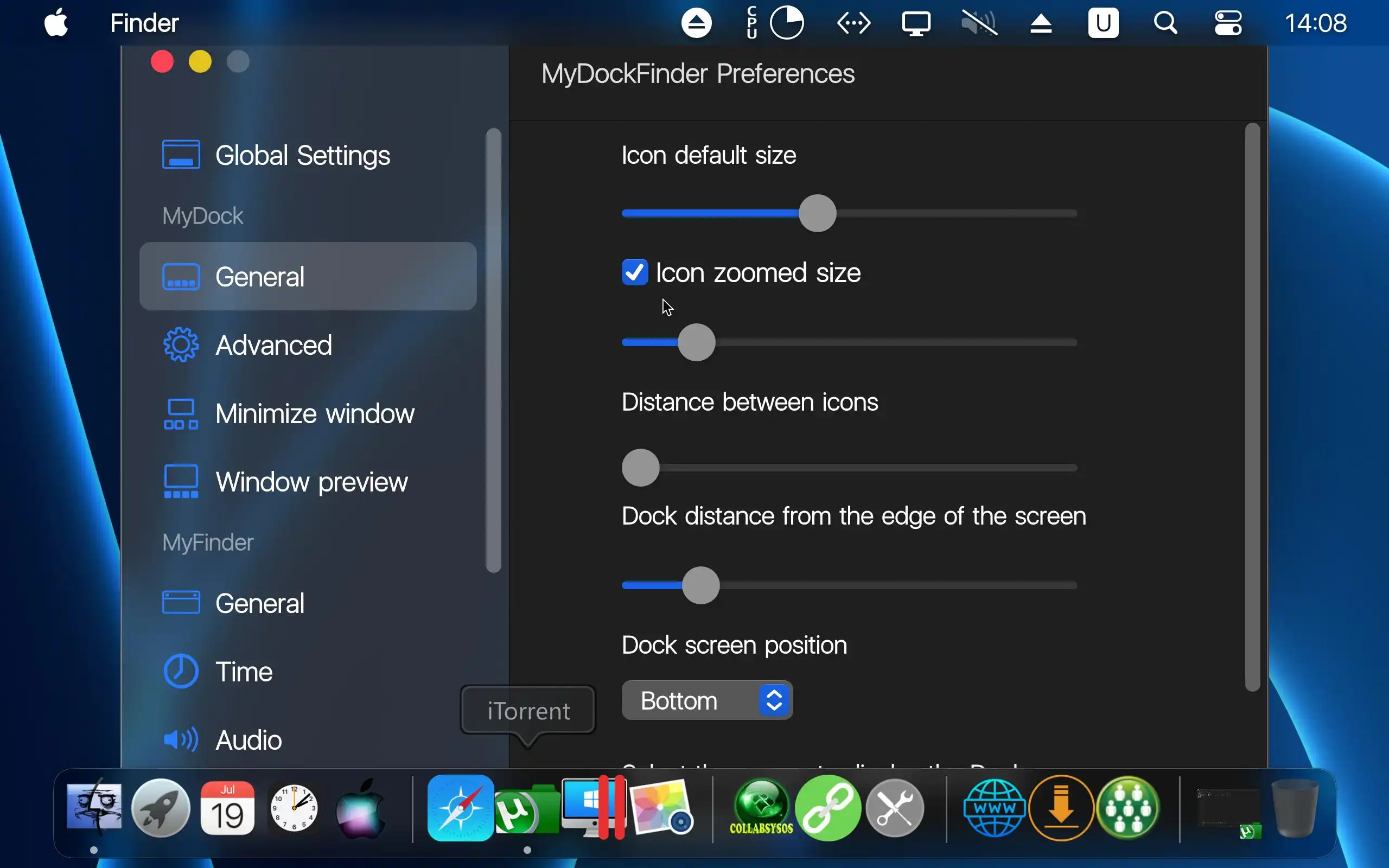Open the Apple menu
Viewport: 1389px width, 868px height.
click(56, 23)
